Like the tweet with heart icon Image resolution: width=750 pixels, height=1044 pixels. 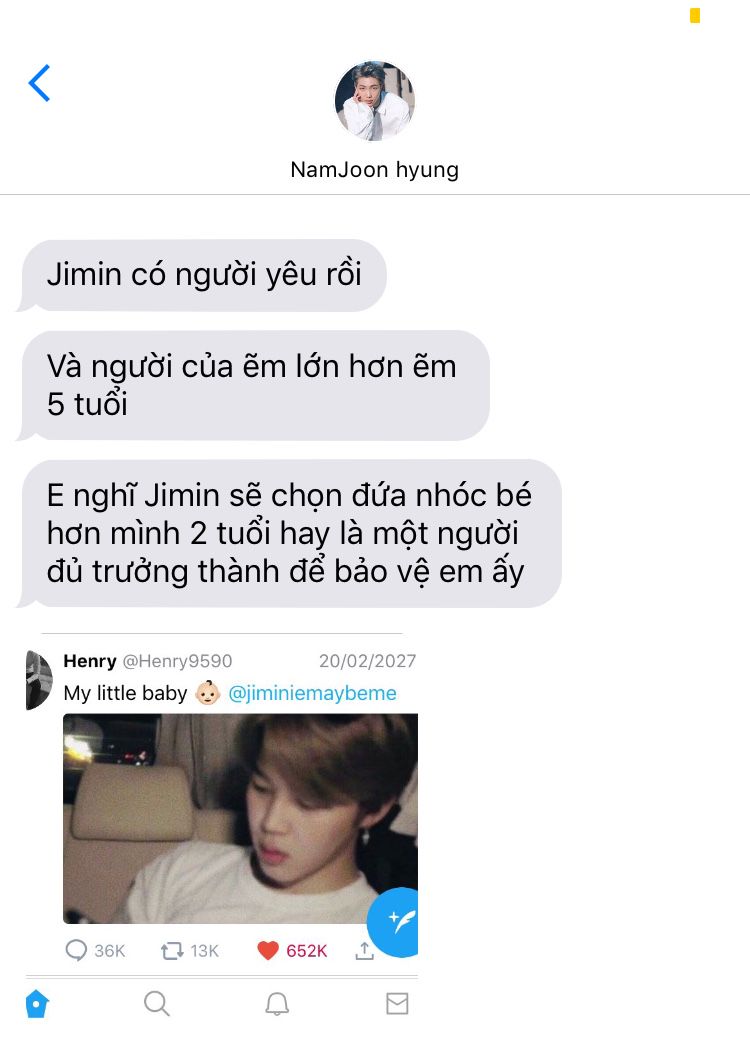pos(268,951)
